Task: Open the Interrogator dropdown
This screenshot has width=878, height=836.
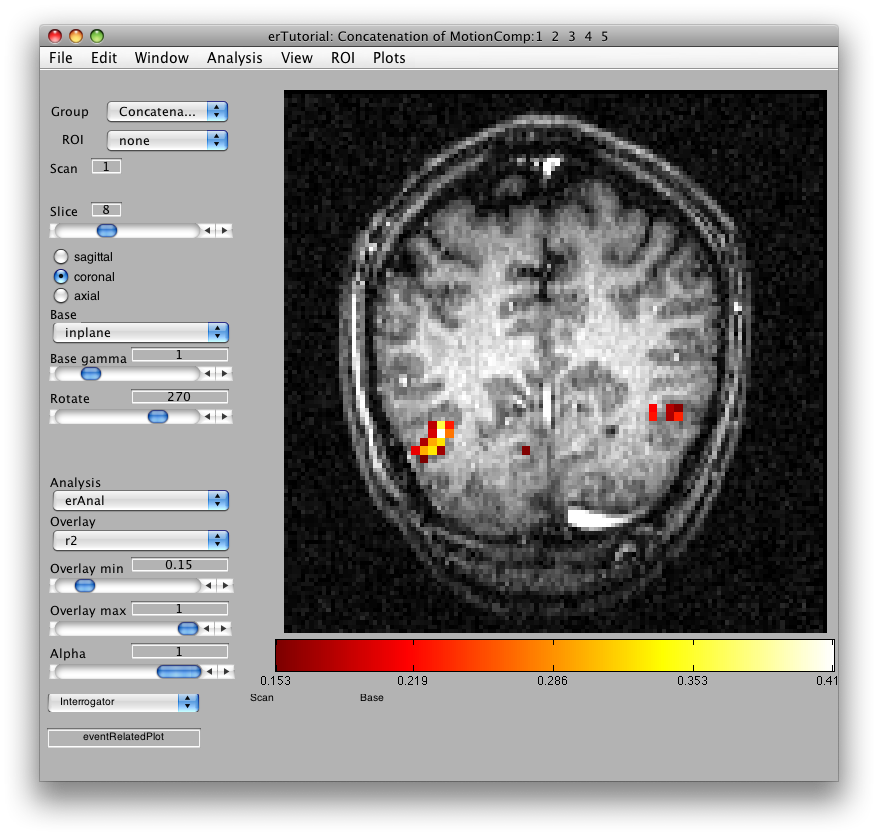Action: point(124,702)
